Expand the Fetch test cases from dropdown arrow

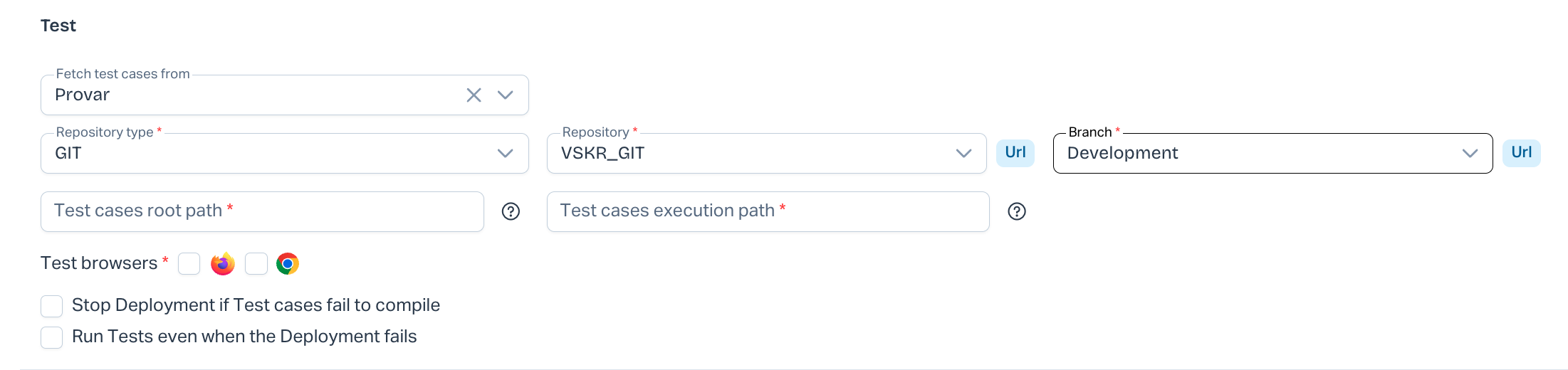click(x=505, y=95)
